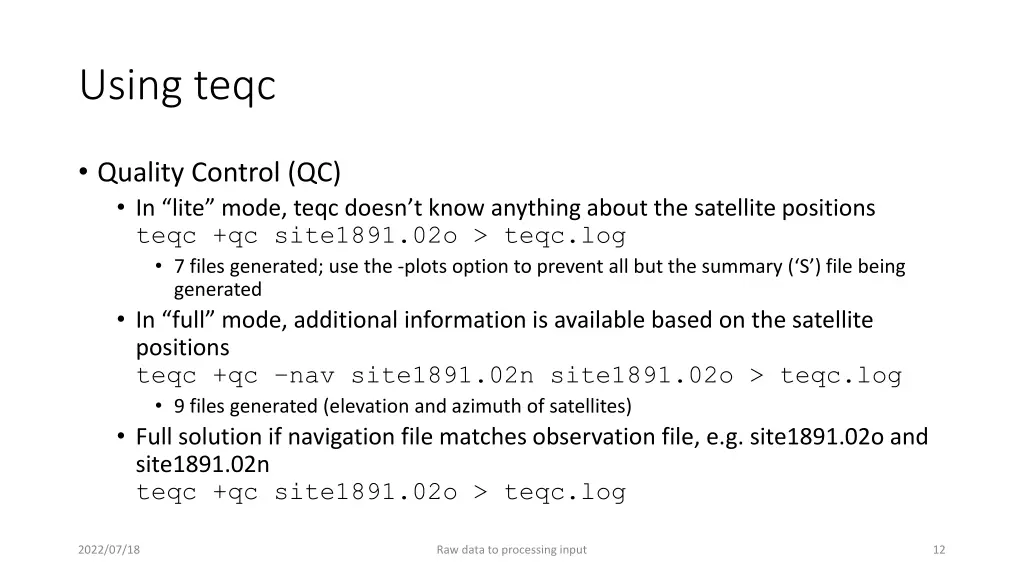Viewport: 1024px width, 576px height.
Task: Click footer text "Raw data to processing input"
Action: (x=512, y=549)
